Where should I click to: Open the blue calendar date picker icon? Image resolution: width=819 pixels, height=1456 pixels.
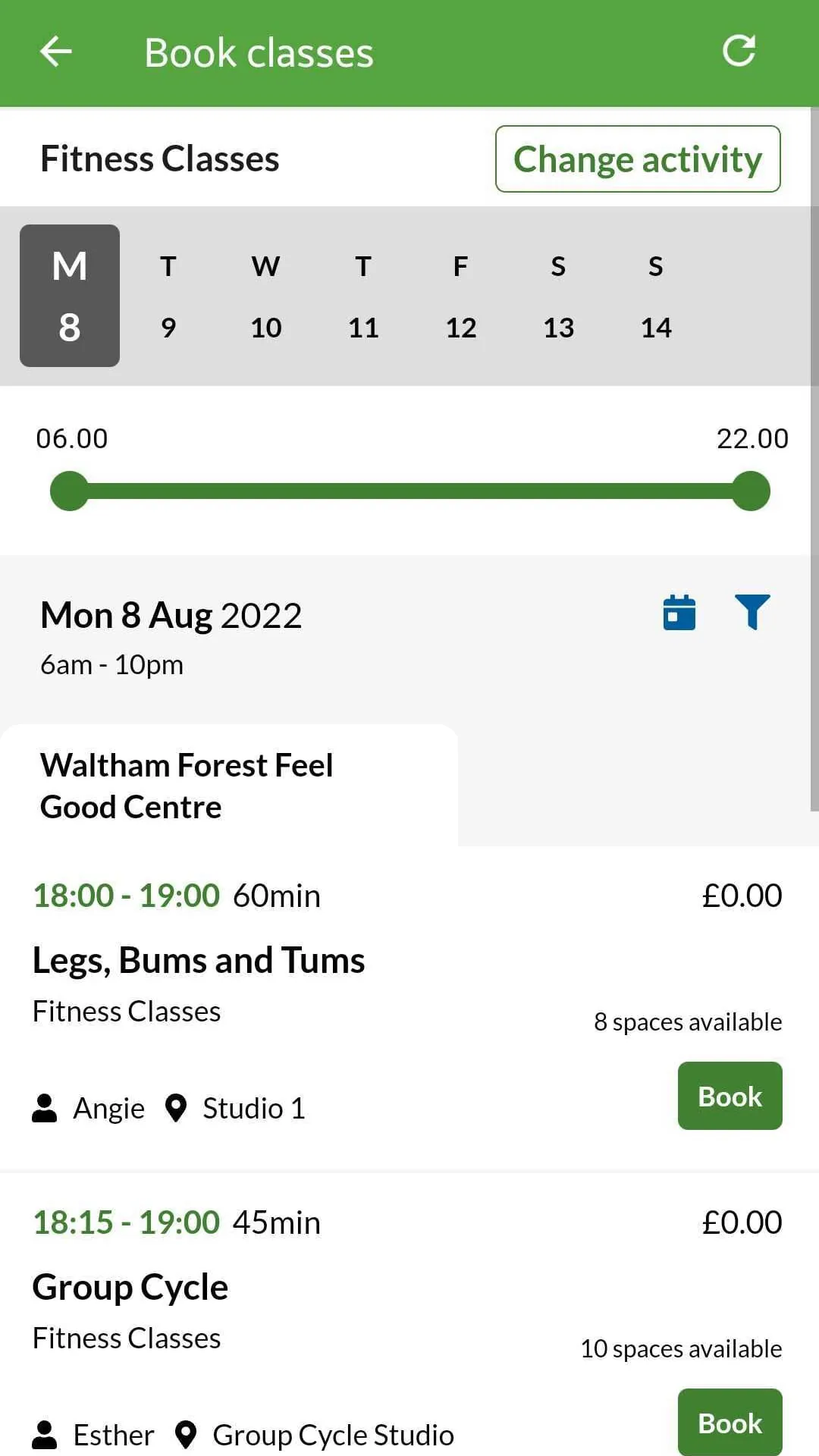(x=679, y=613)
